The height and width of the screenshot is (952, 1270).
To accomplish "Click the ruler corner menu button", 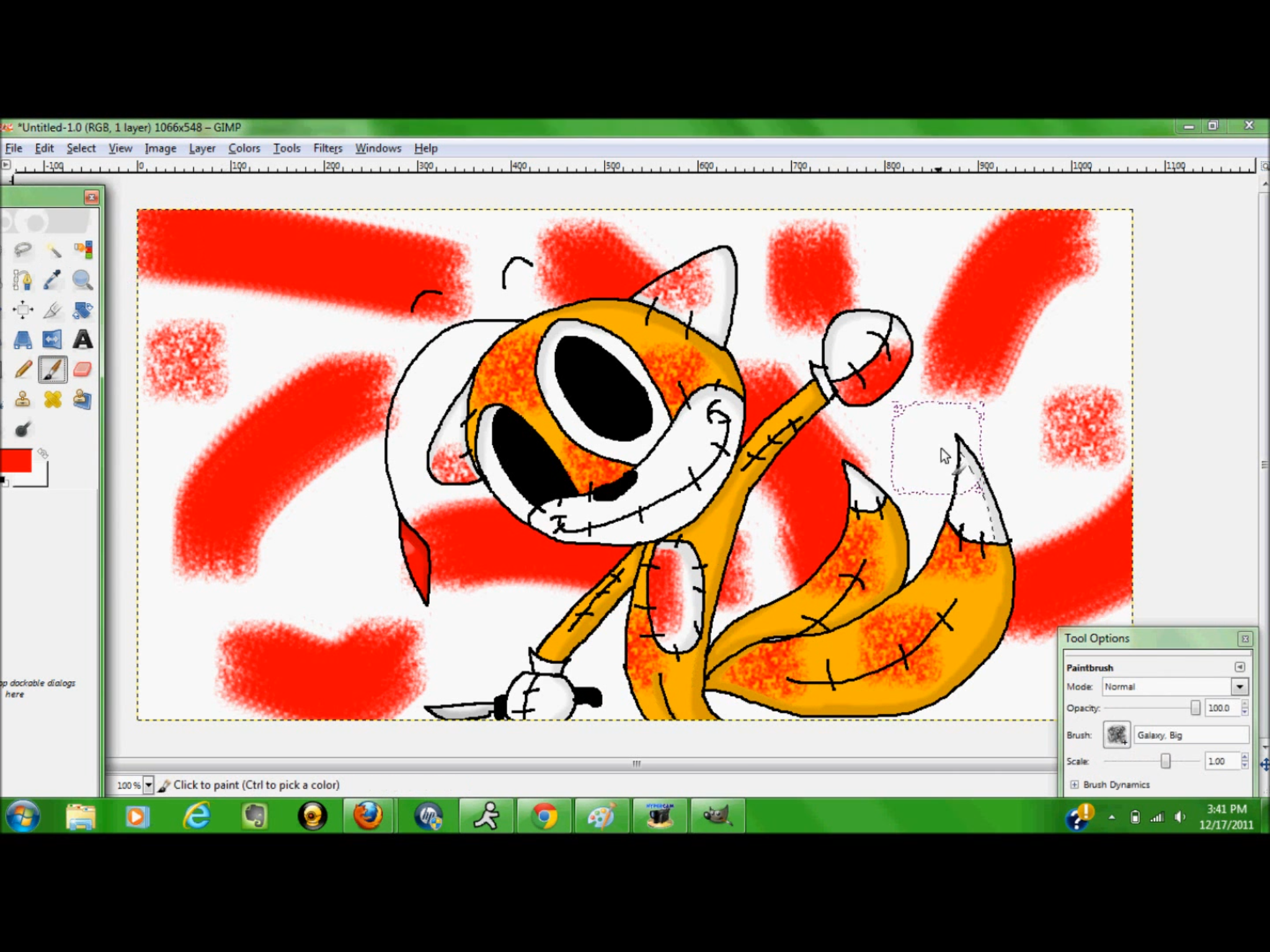I will [6, 165].
